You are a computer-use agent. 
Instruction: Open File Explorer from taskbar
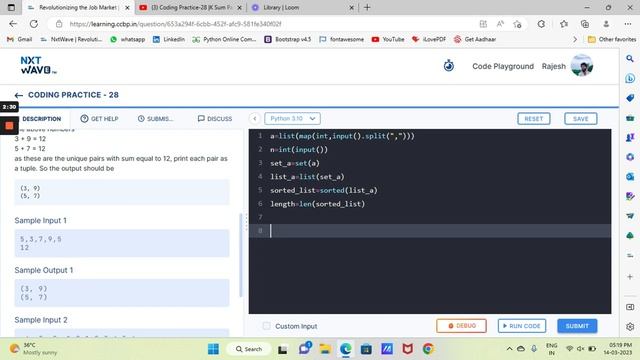(x=325, y=349)
